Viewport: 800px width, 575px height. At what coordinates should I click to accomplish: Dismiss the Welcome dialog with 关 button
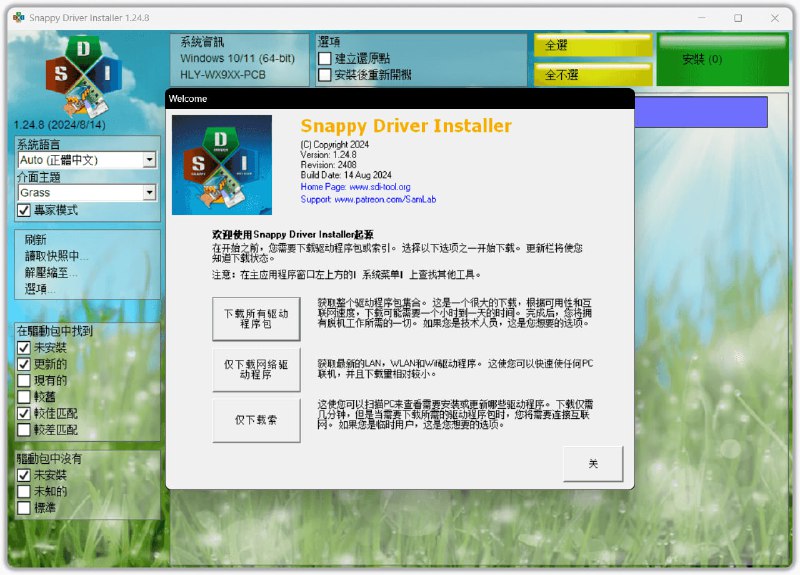pos(593,464)
